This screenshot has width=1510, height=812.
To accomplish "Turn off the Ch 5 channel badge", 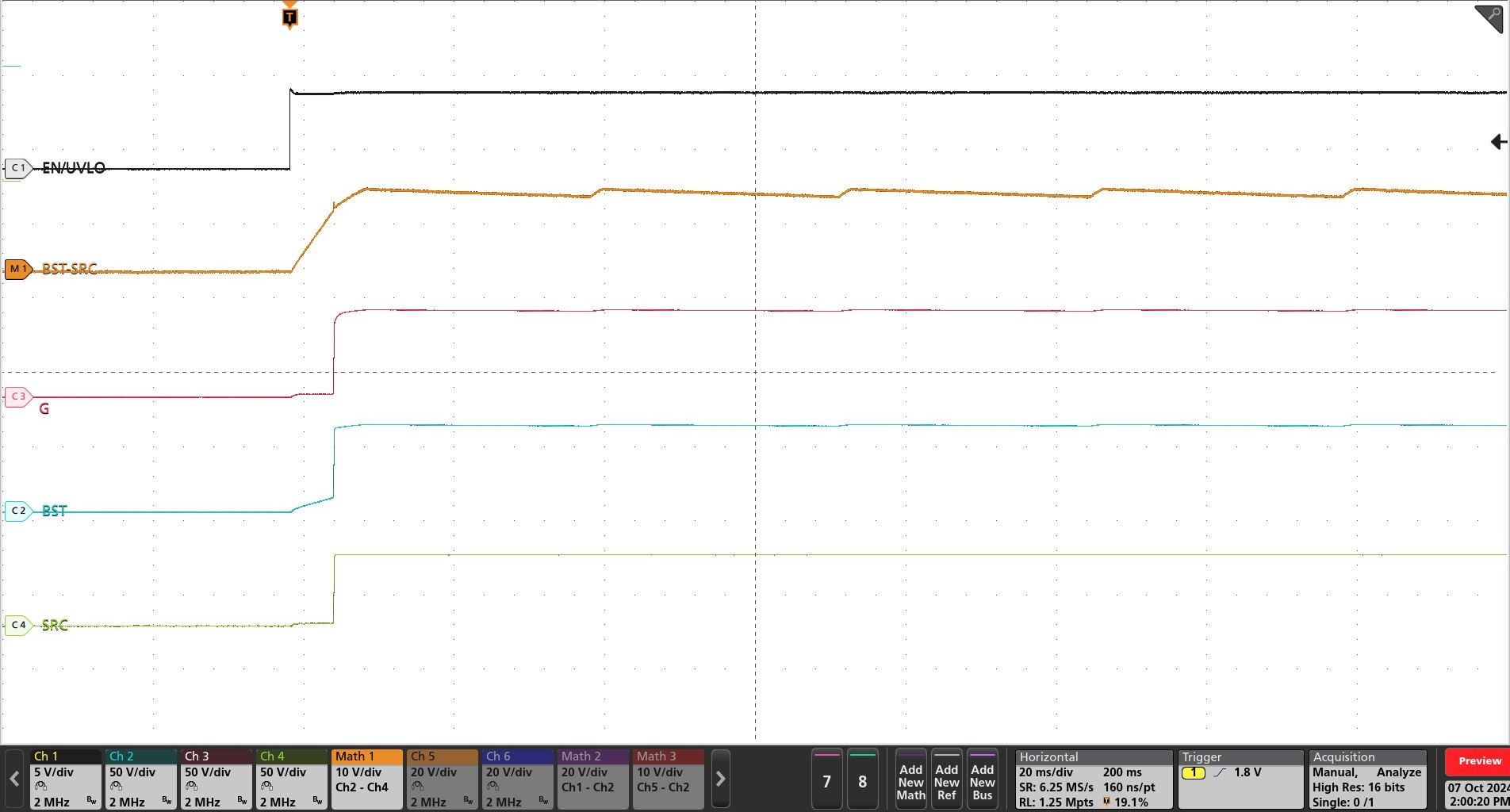I will click(423, 756).
